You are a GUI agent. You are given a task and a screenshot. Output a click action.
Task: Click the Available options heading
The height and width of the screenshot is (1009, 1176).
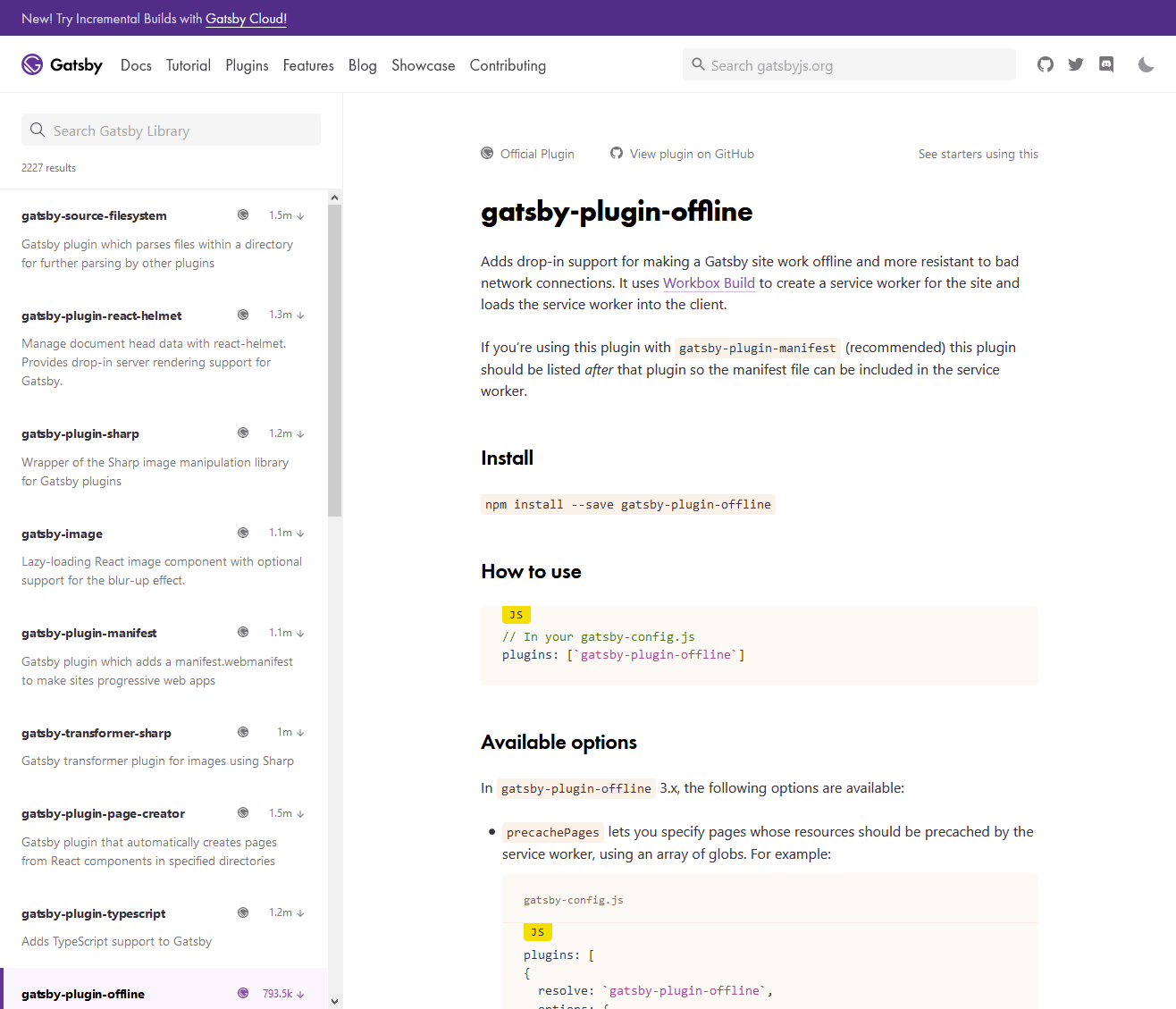point(559,742)
